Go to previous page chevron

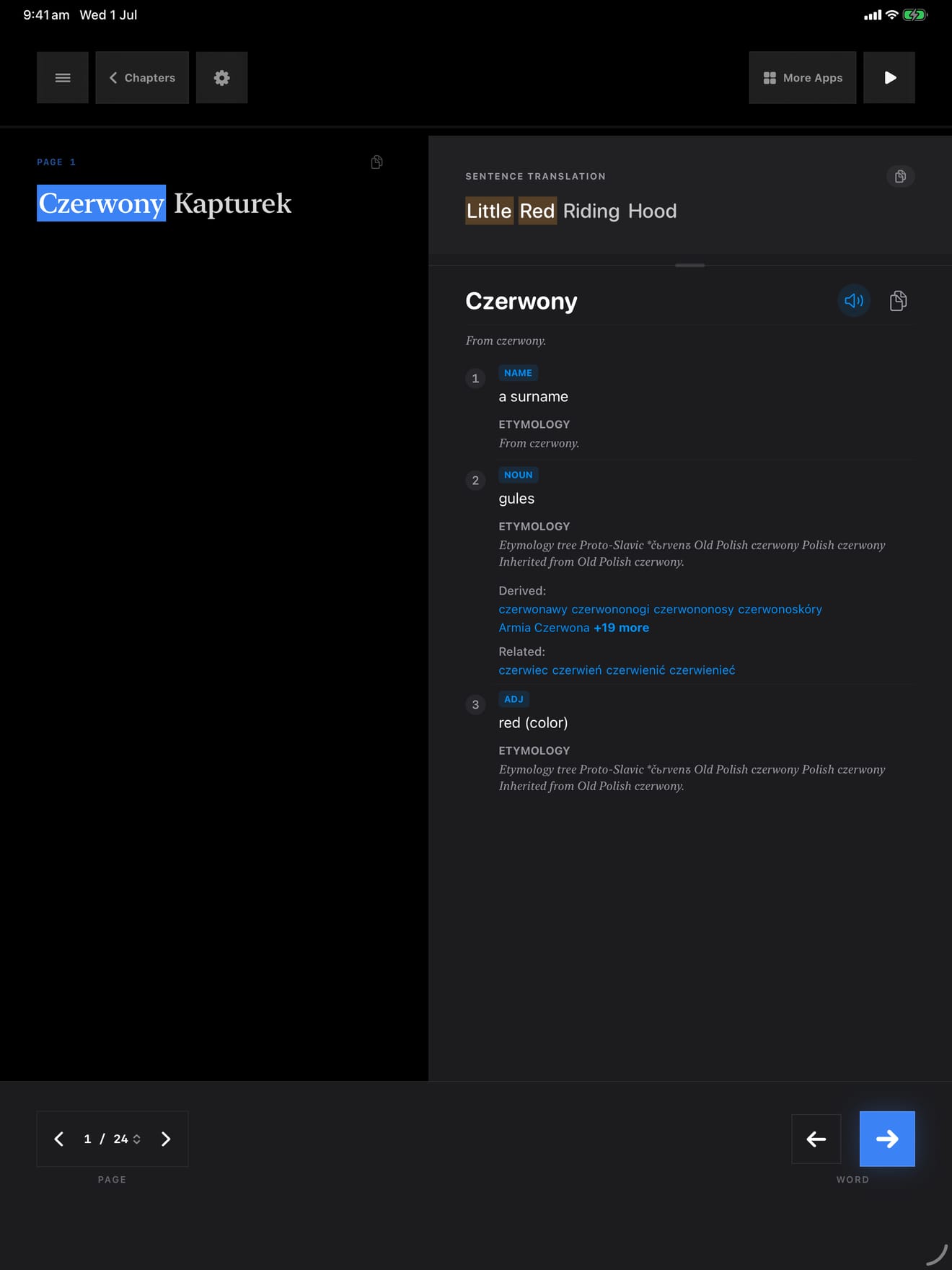click(x=59, y=1139)
